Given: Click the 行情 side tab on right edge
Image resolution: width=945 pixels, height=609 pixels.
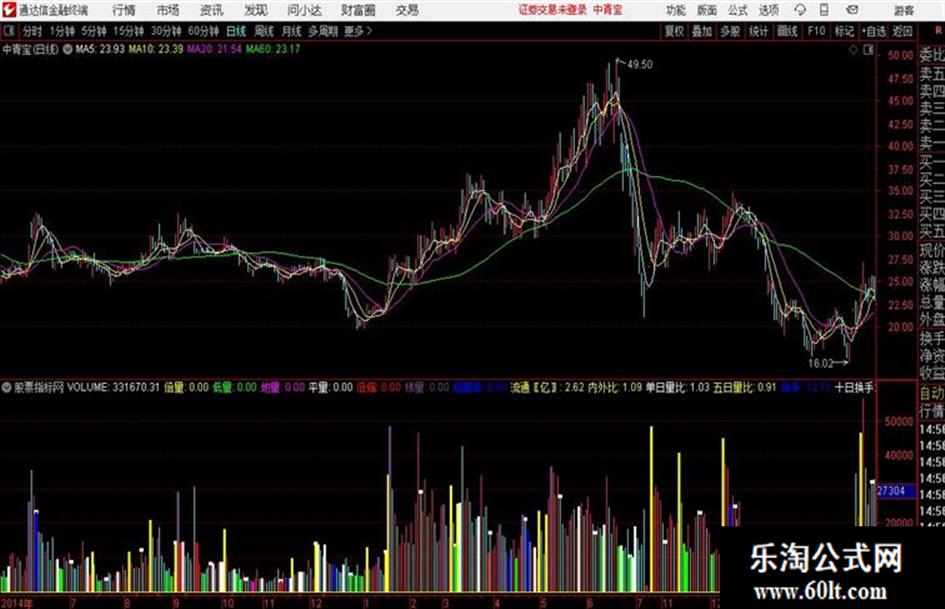Looking at the screenshot, I should tap(932, 412).
